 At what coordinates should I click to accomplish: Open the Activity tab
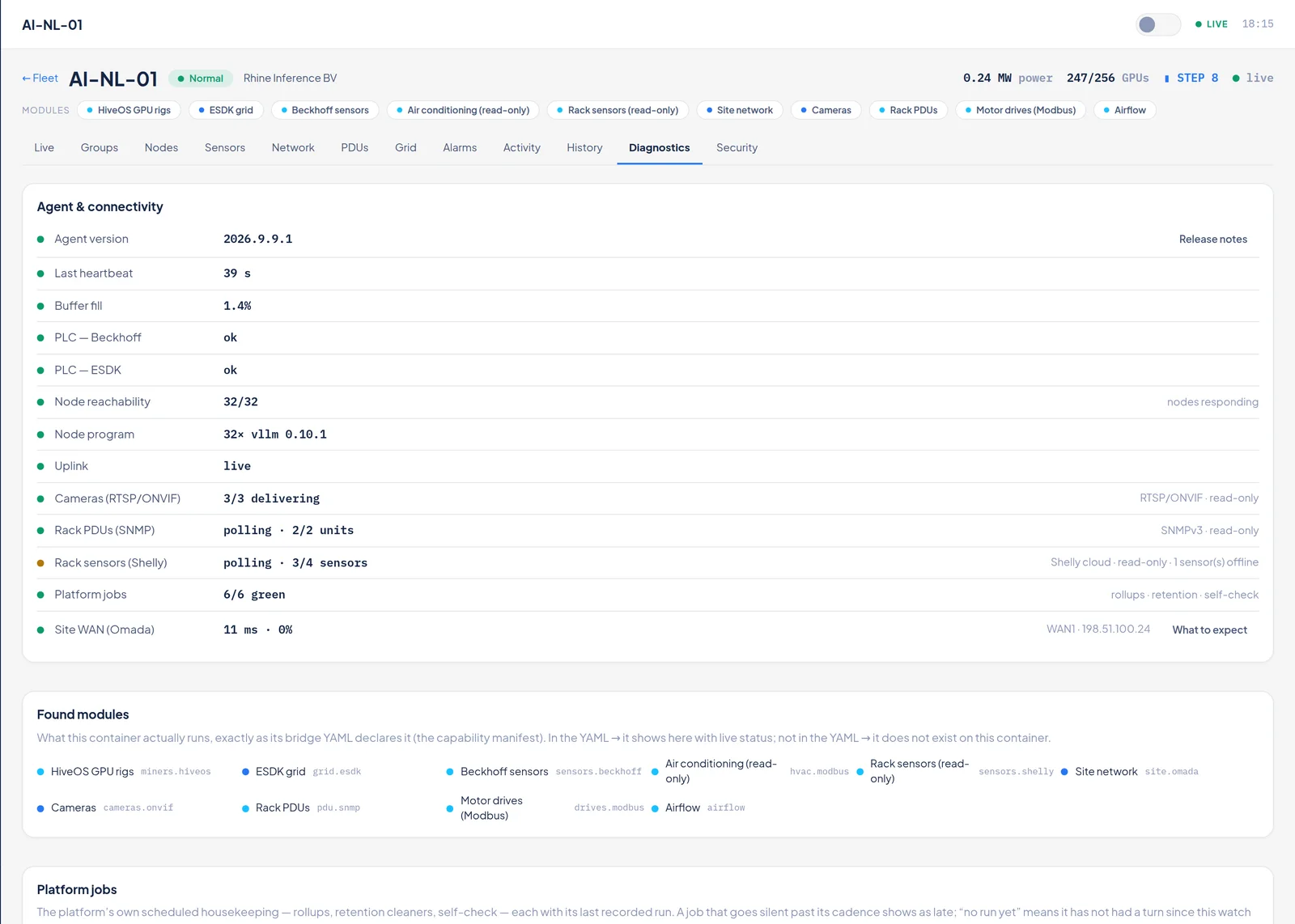coord(521,148)
